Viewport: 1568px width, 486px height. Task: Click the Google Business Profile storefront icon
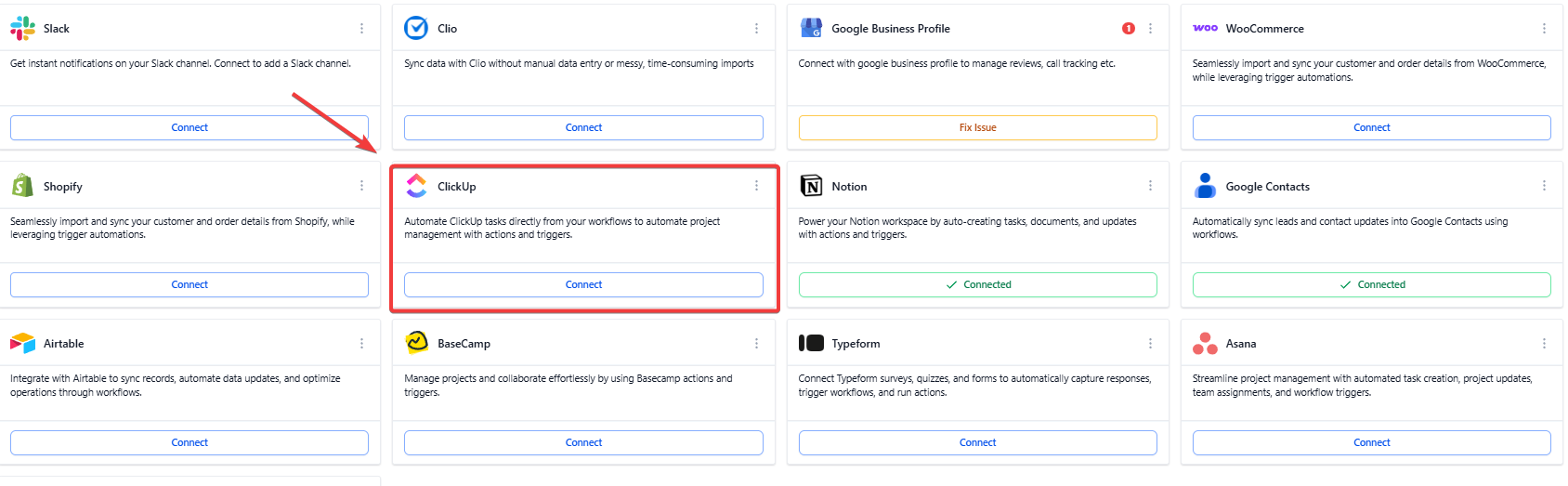pos(811,28)
